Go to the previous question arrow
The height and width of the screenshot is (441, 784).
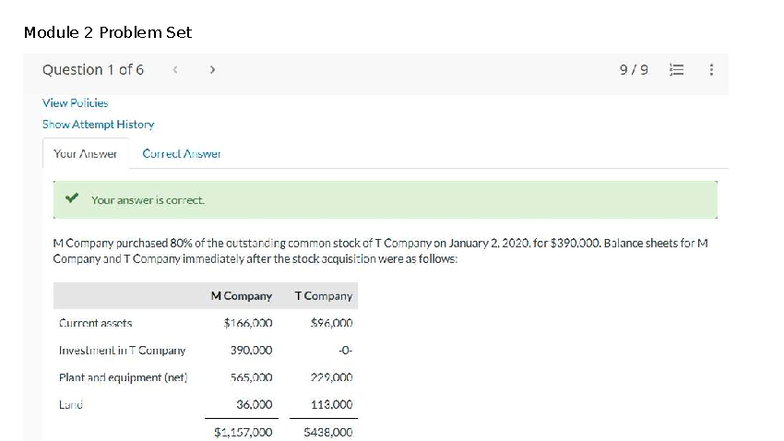[176, 70]
